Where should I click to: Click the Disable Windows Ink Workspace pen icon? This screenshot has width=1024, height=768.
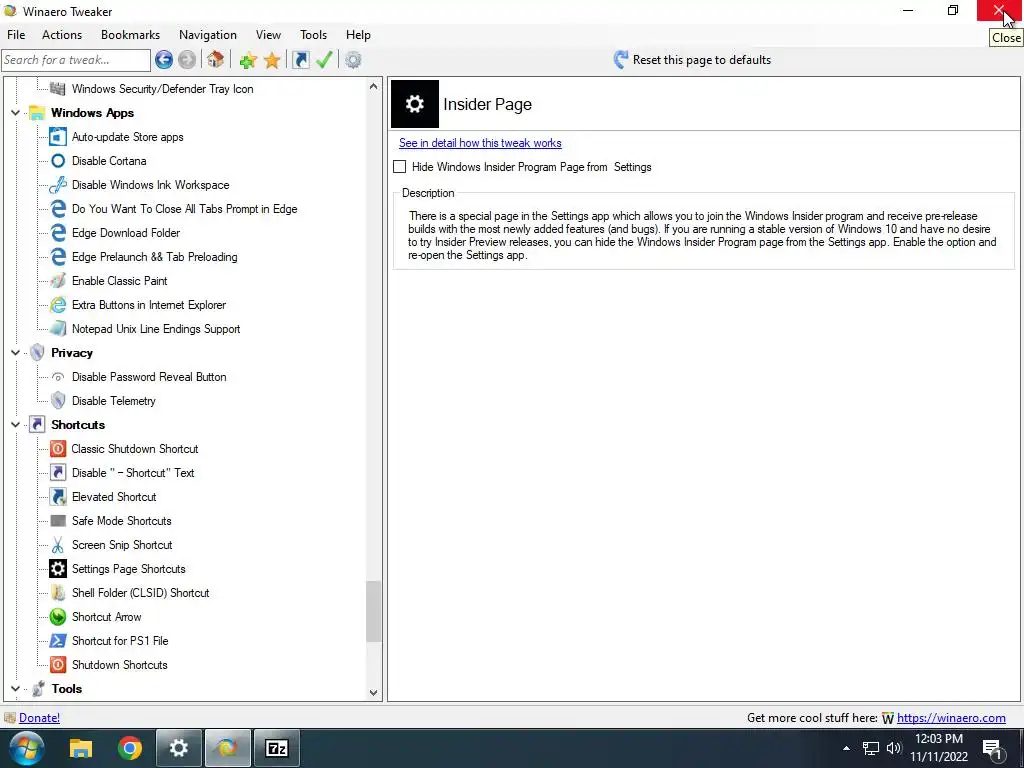[58, 185]
